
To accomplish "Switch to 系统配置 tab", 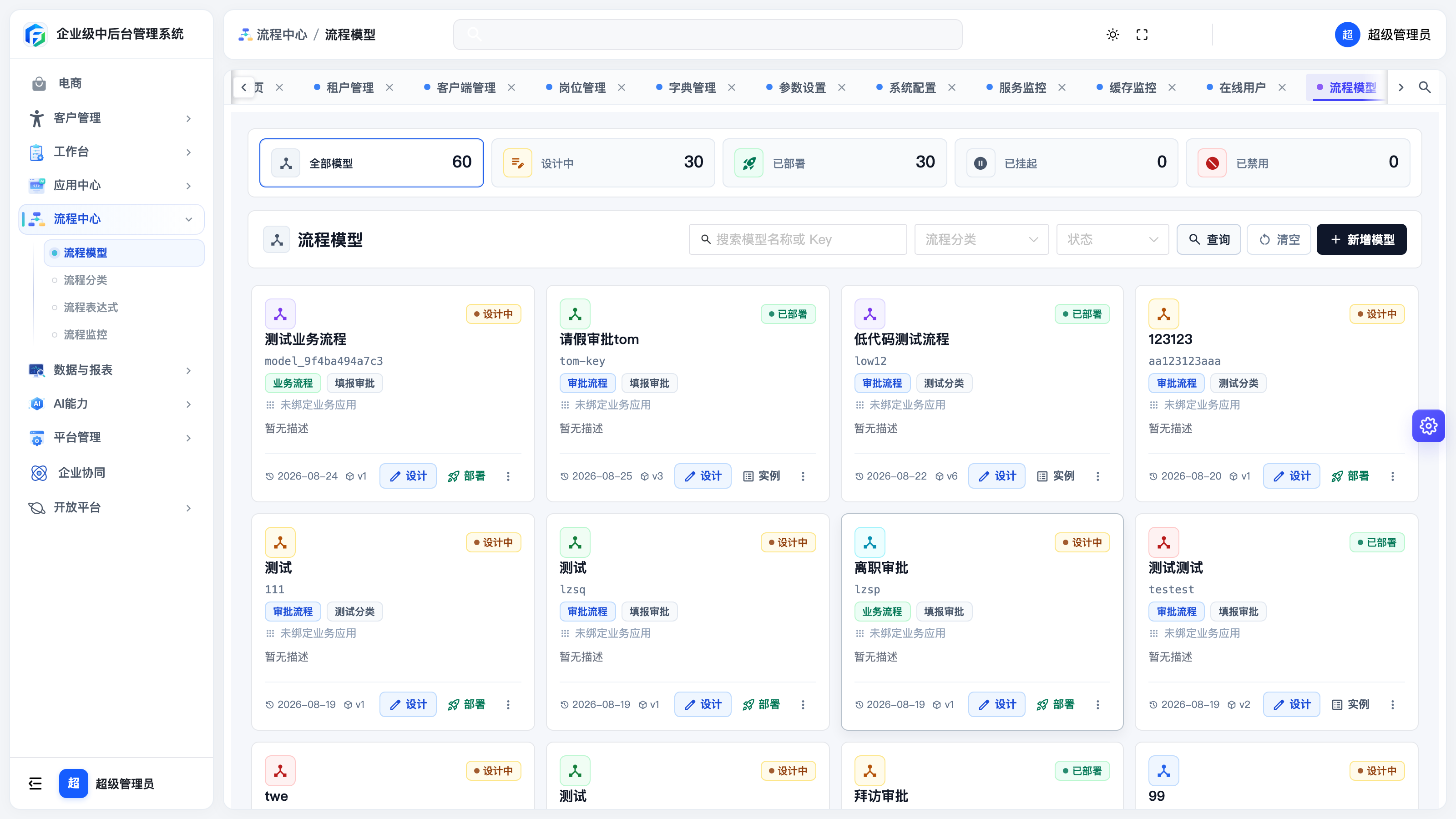I will (912, 87).
